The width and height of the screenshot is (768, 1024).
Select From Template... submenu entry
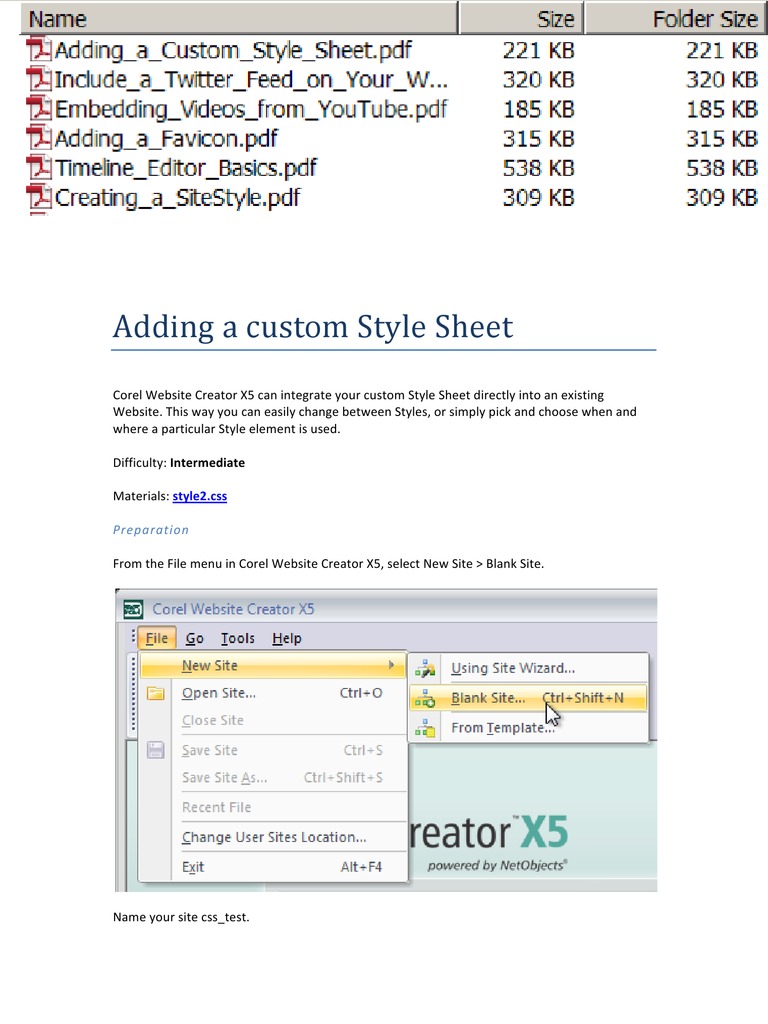tap(529, 728)
